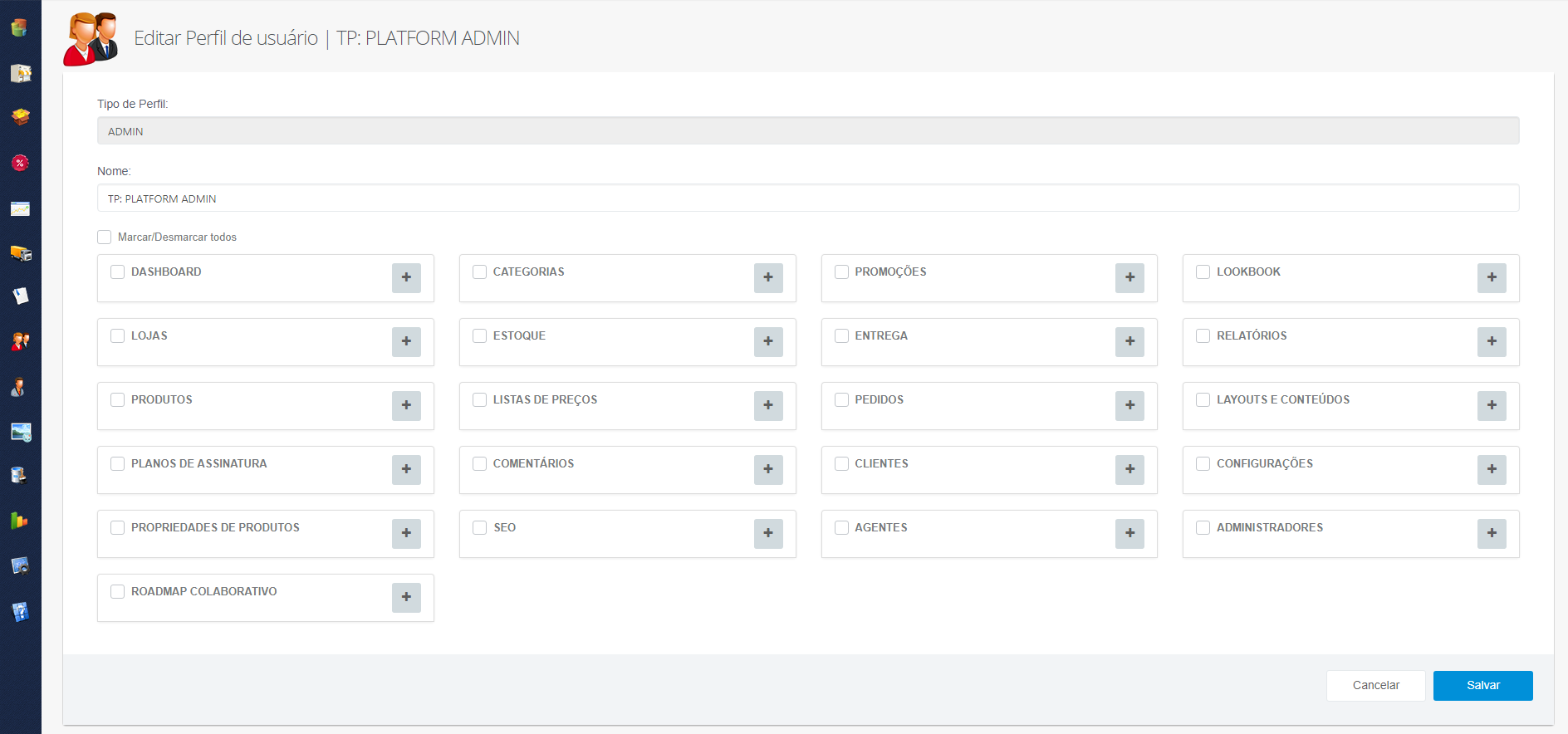Expand the CLIENTES plus button
Image resolution: width=1568 pixels, height=734 pixels.
coord(1129,470)
